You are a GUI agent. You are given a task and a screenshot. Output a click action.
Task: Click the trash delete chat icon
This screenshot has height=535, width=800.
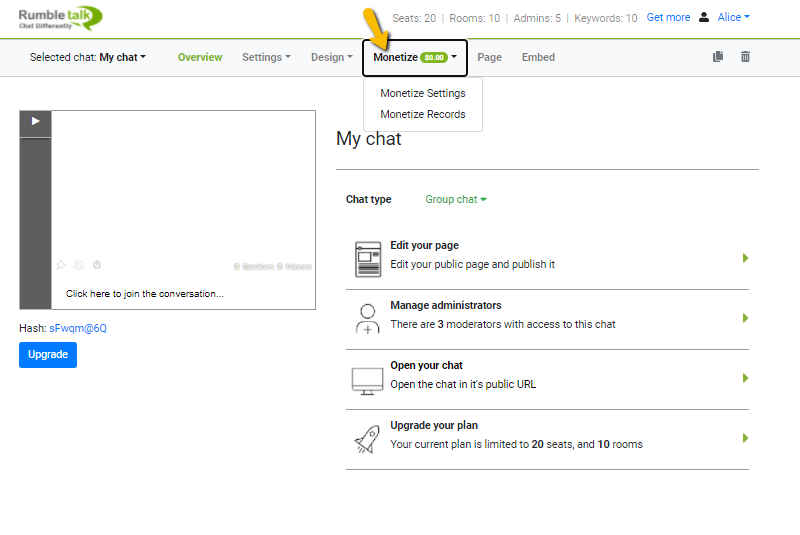(x=745, y=57)
